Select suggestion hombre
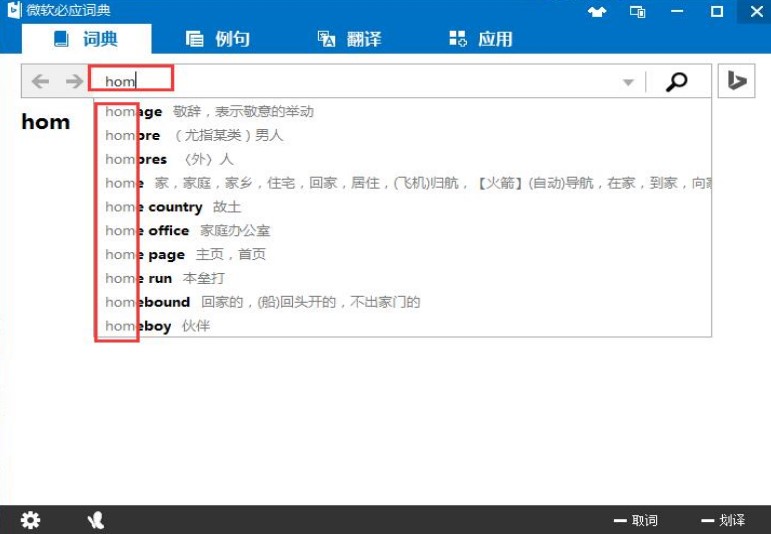The image size is (771, 534). tap(403, 135)
